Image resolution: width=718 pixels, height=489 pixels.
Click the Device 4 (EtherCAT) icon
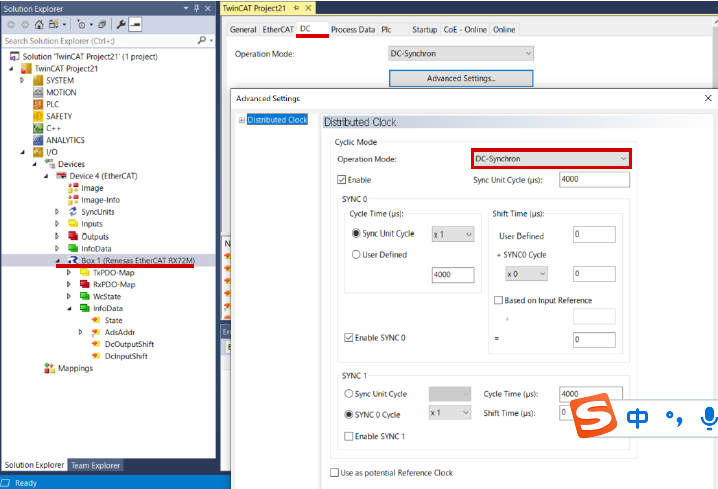click(61, 176)
